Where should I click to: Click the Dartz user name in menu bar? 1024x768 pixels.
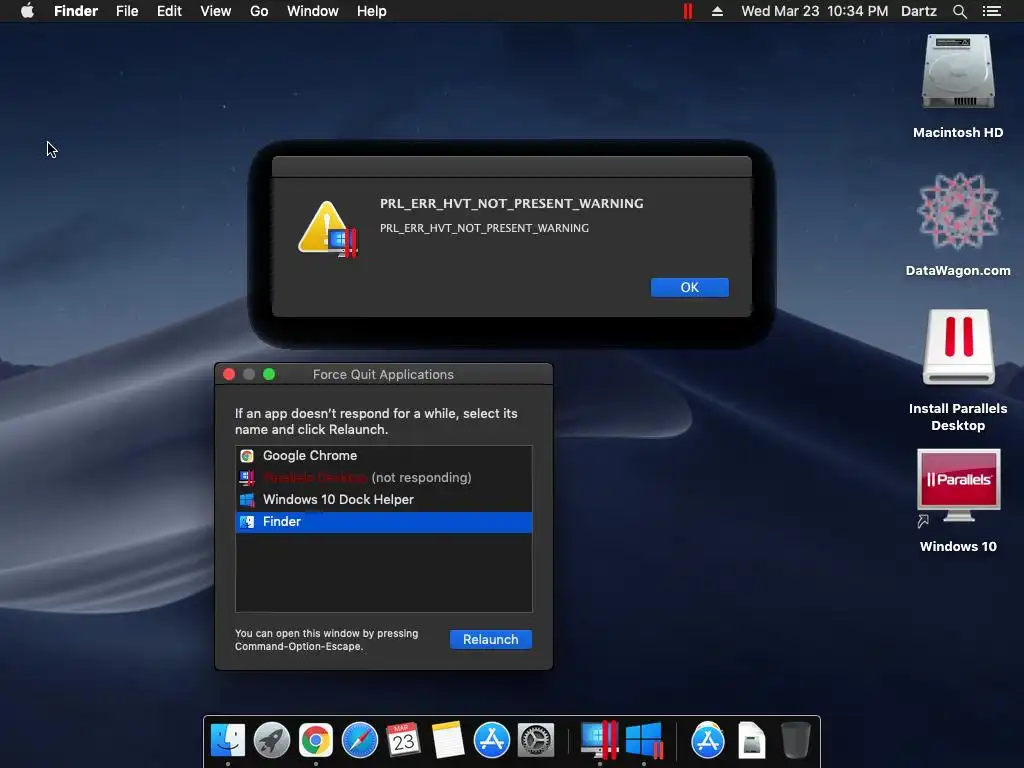point(918,11)
